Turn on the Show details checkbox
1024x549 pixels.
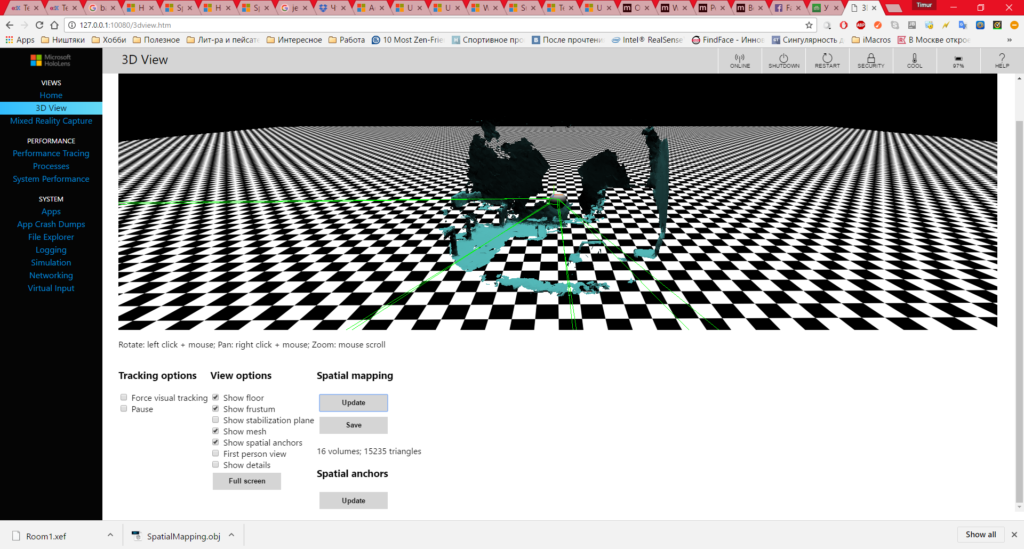[x=216, y=464]
